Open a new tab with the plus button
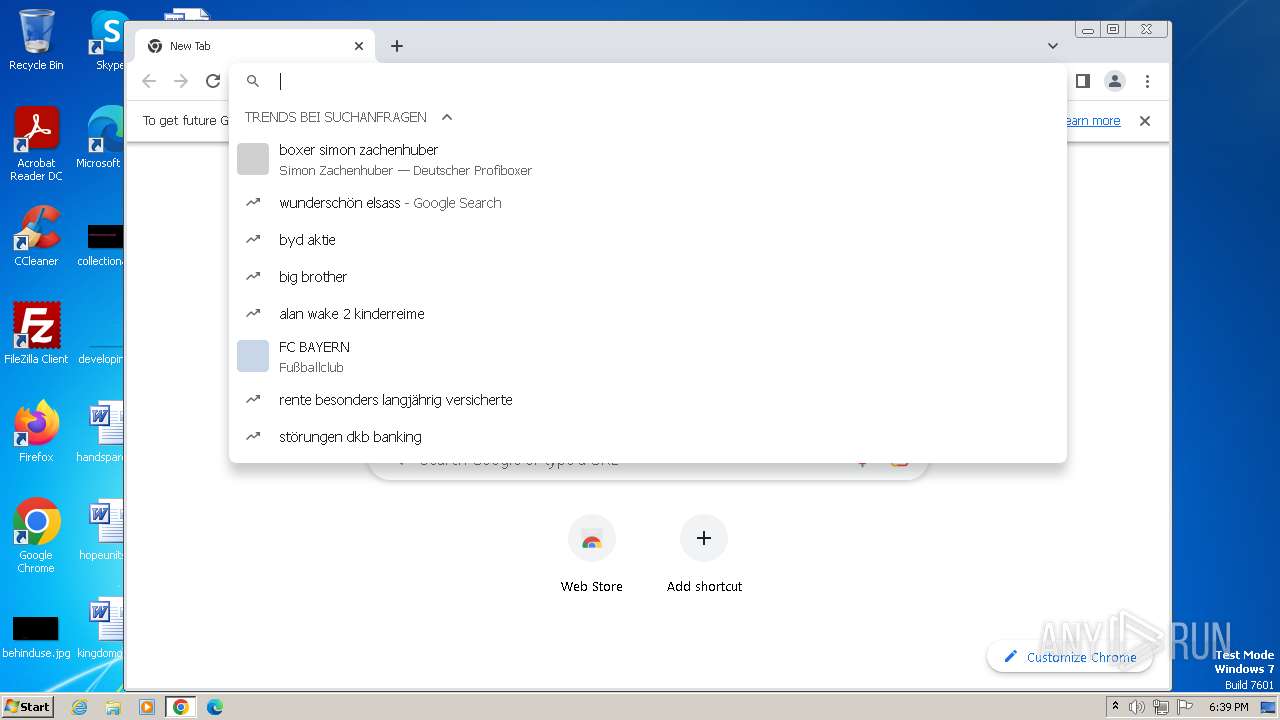1280x720 pixels. [x=397, y=46]
